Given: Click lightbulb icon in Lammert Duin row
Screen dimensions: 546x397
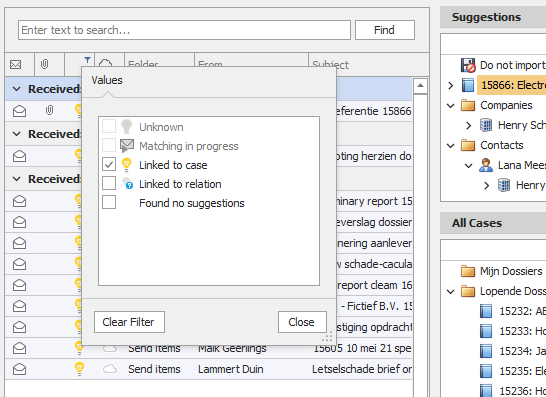Looking at the screenshot, I should coord(79,369).
